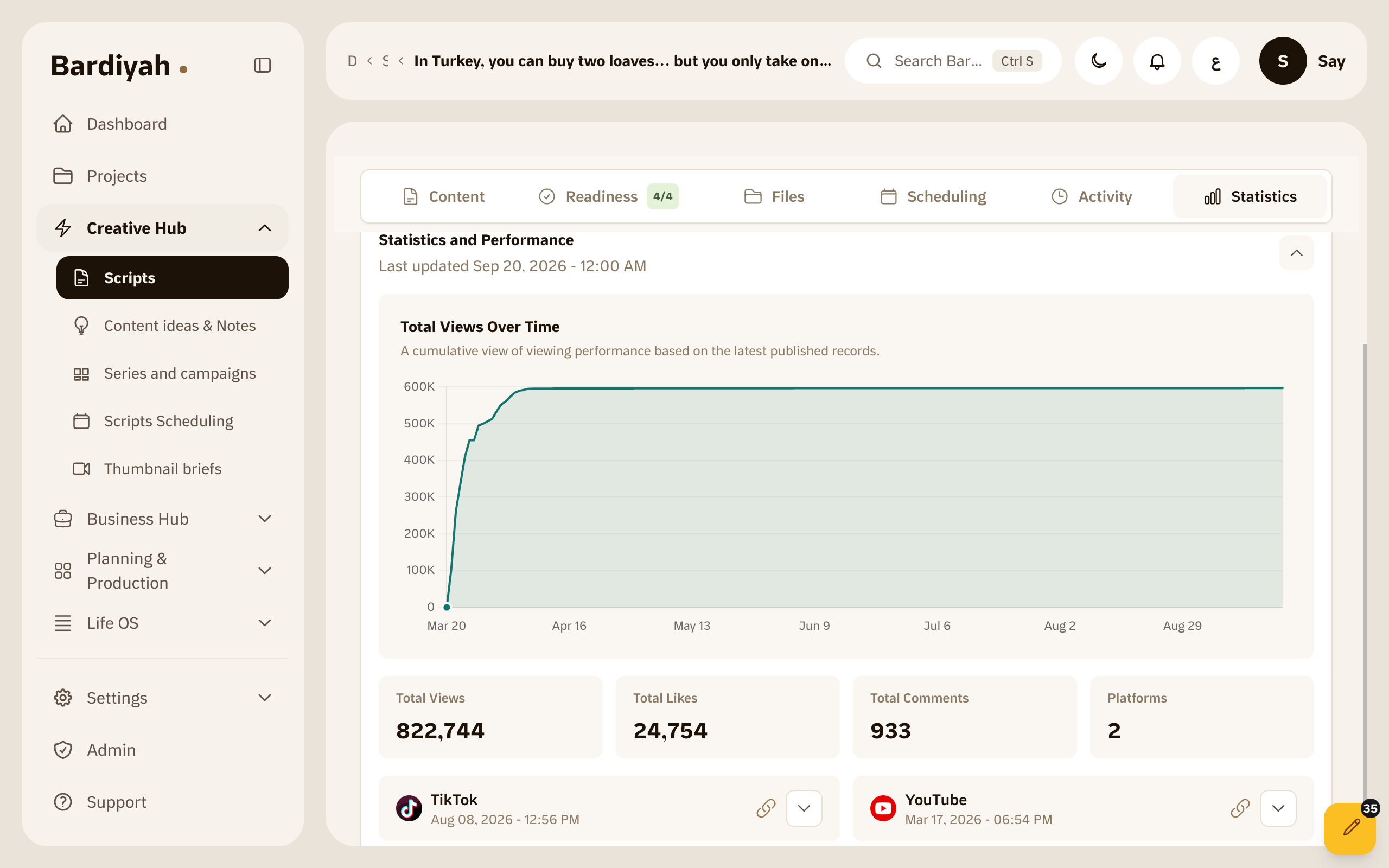Viewport: 1389px width, 868px height.
Task: Click the breadcrumb item D
Action: (353, 61)
